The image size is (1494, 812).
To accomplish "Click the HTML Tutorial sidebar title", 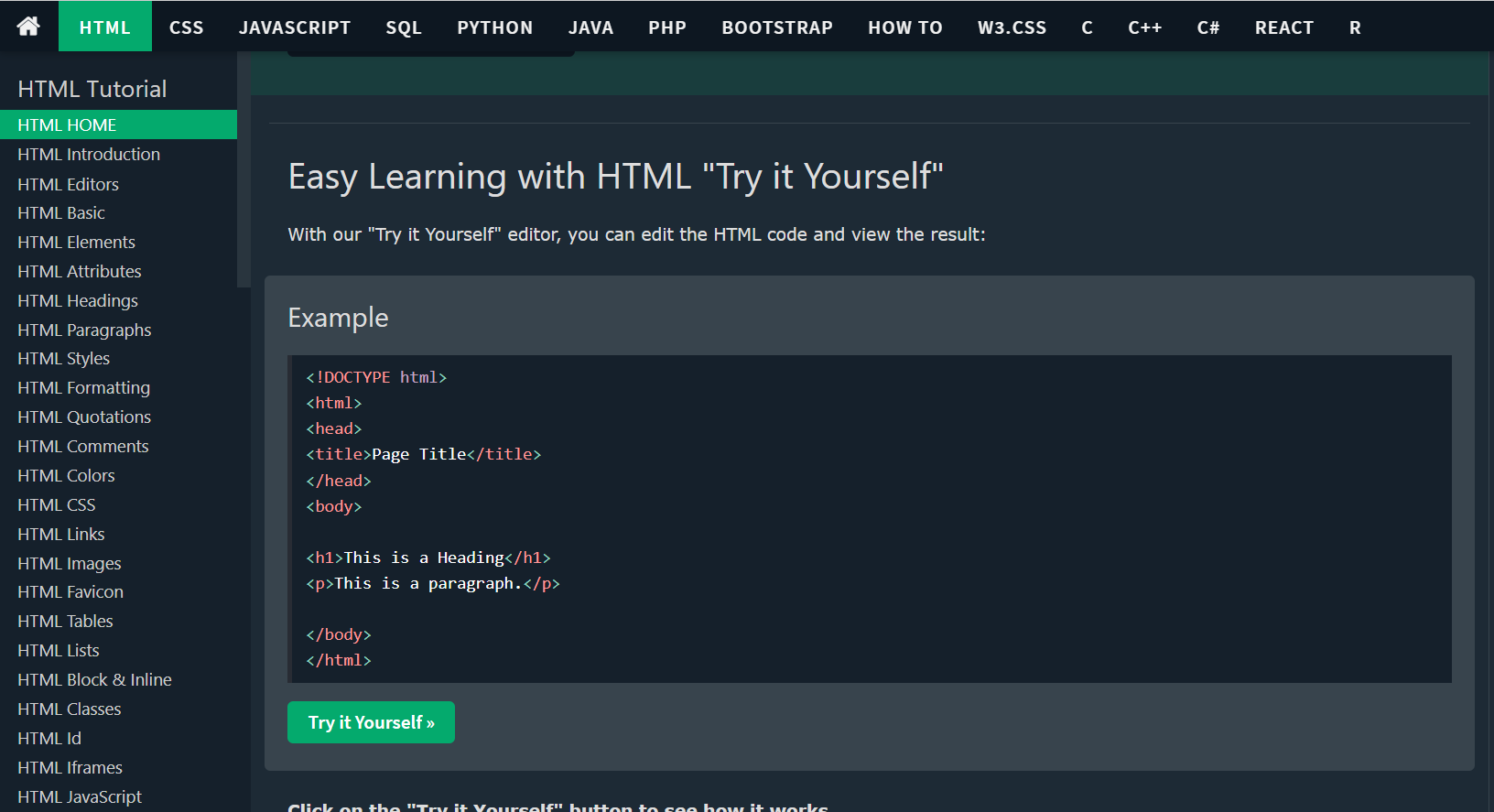I will tap(92, 89).
